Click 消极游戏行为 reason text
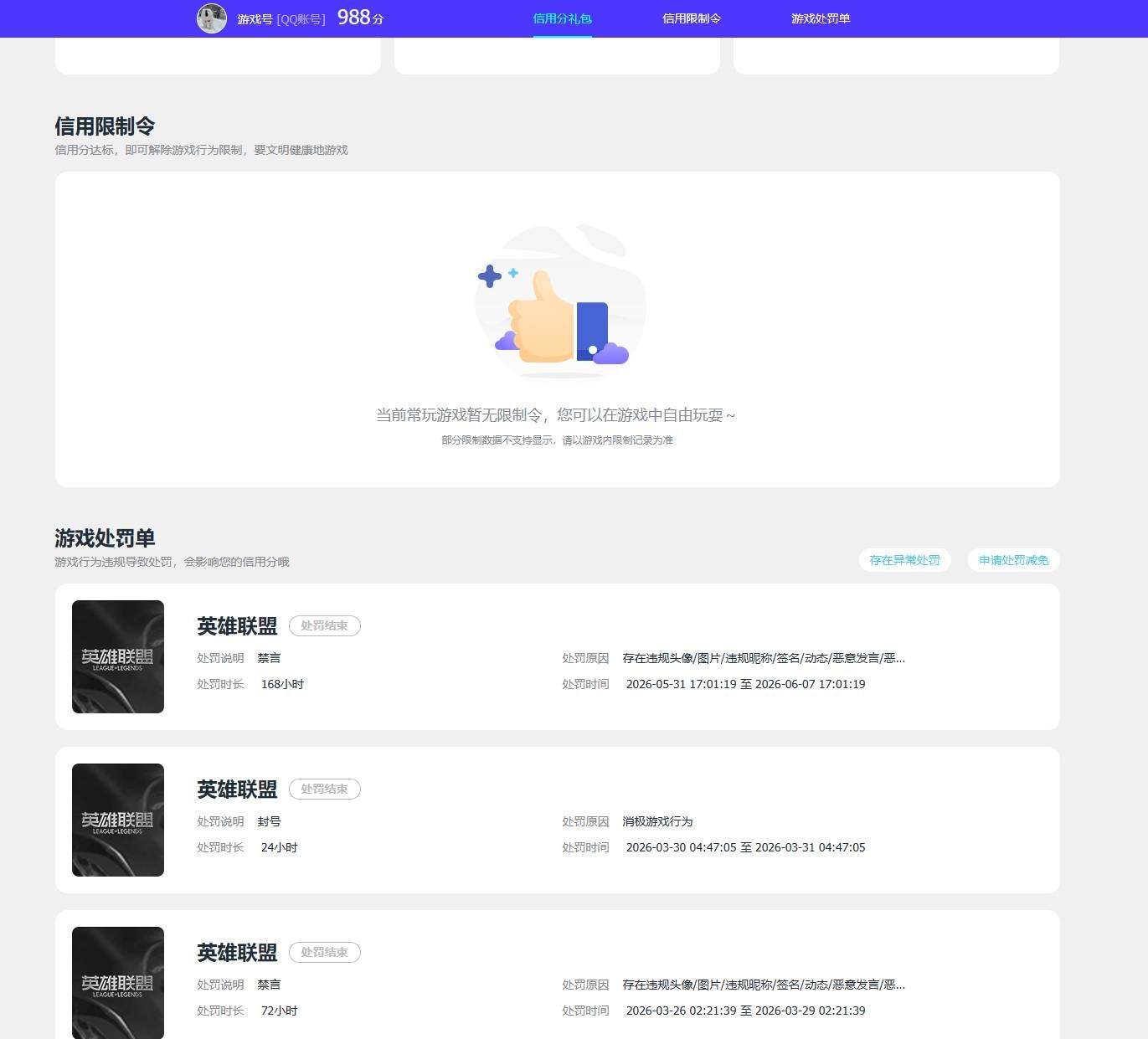 (x=657, y=821)
